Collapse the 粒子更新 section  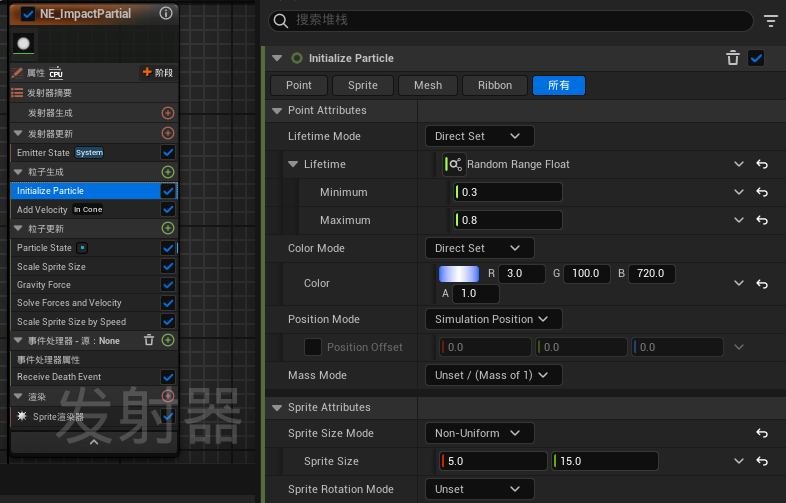point(19,228)
